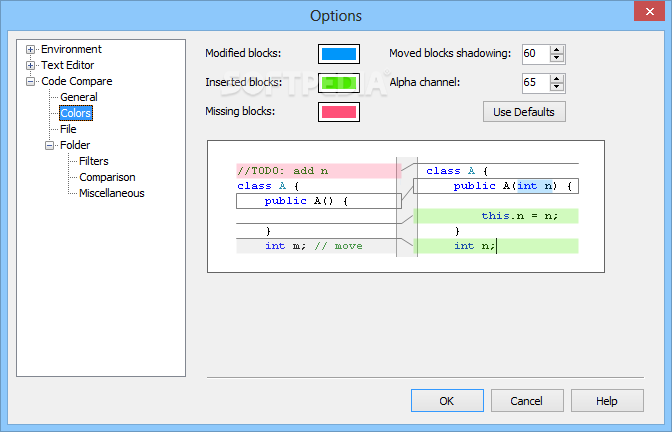Open the Comparison settings page
This screenshot has width=672, height=432.
[x=107, y=177]
